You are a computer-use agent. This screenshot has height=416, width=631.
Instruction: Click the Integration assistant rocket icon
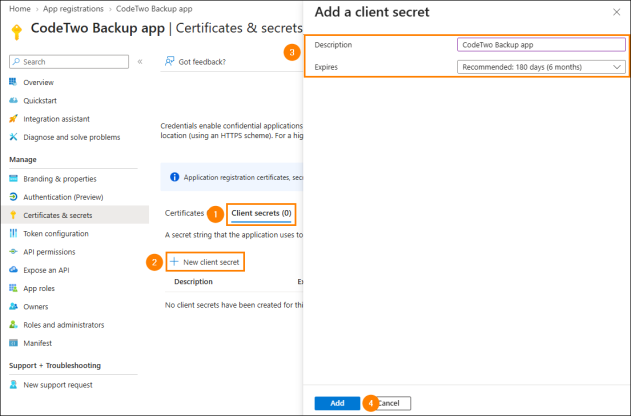[13, 119]
